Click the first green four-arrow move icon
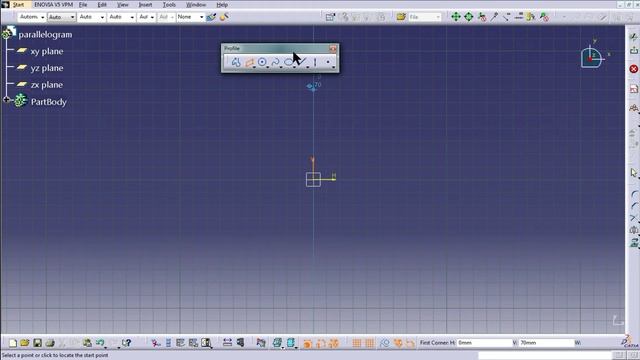 pyautogui.click(x=456, y=17)
